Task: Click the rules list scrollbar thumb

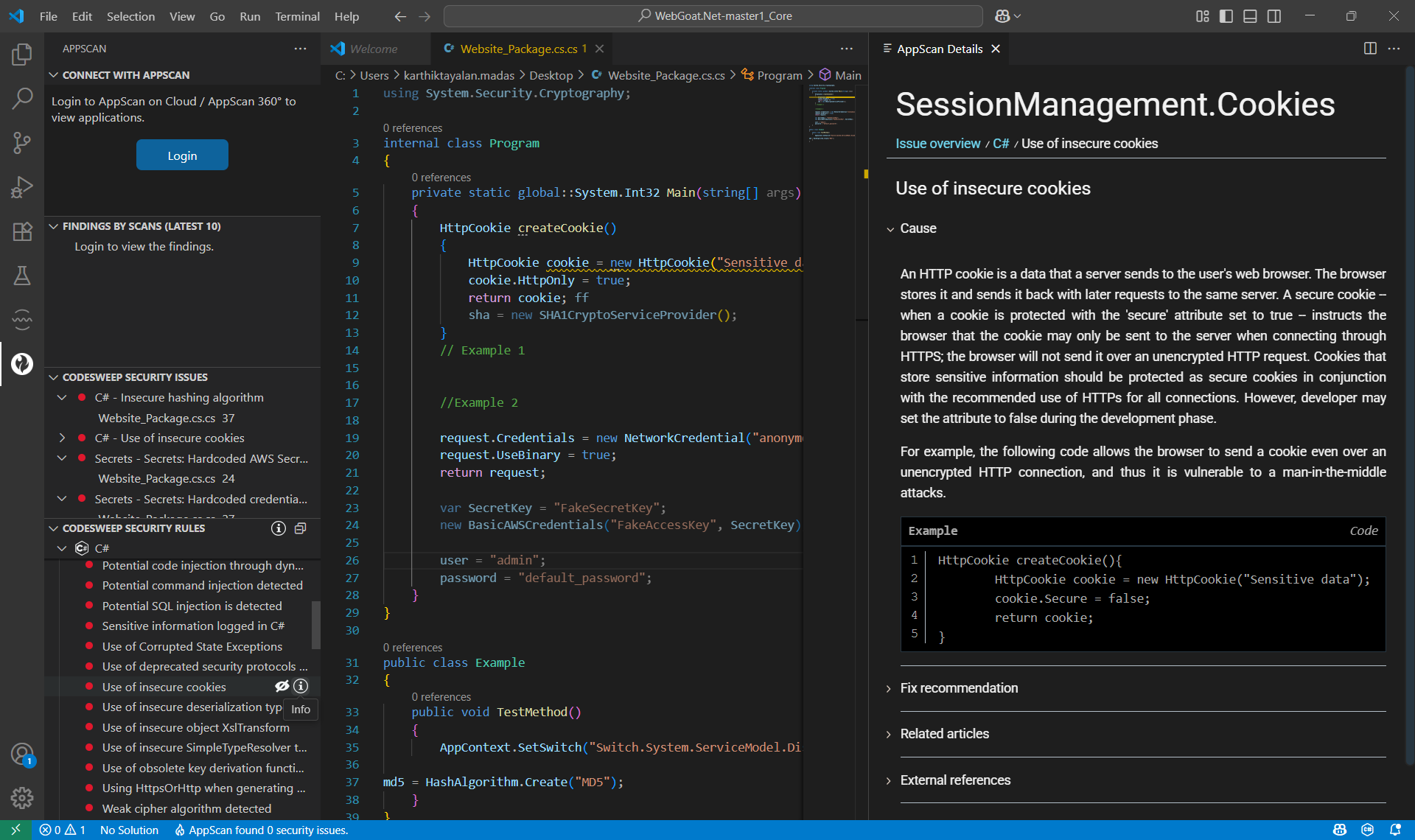Action: click(316, 625)
